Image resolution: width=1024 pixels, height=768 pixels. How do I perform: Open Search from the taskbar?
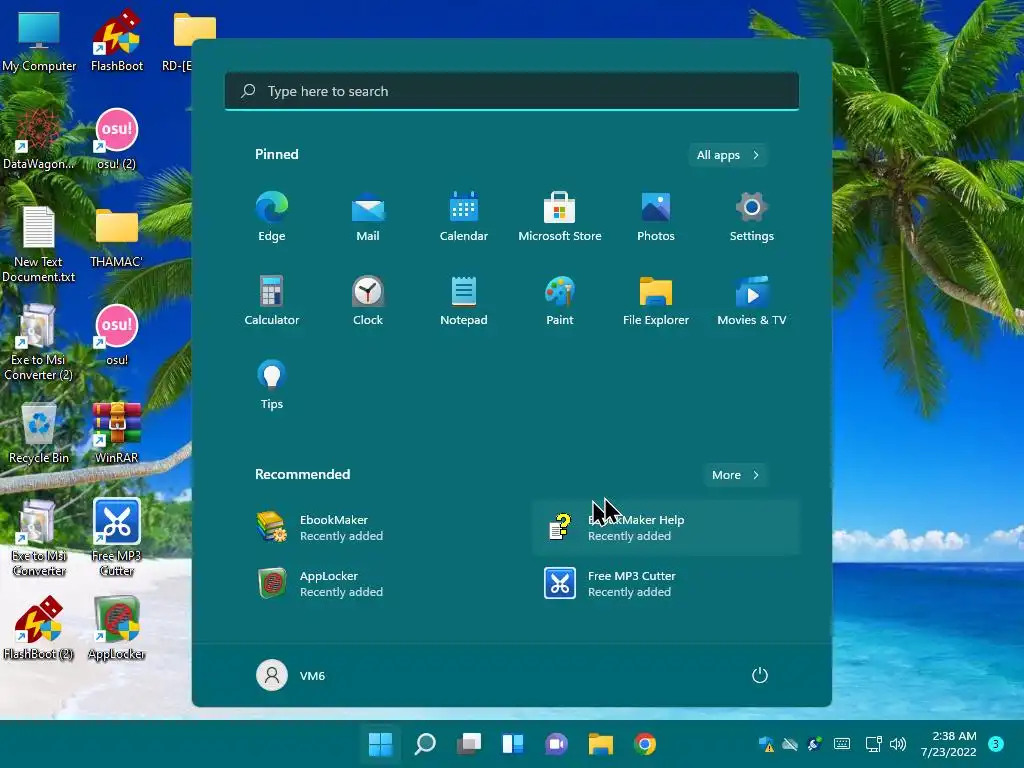(x=424, y=744)
